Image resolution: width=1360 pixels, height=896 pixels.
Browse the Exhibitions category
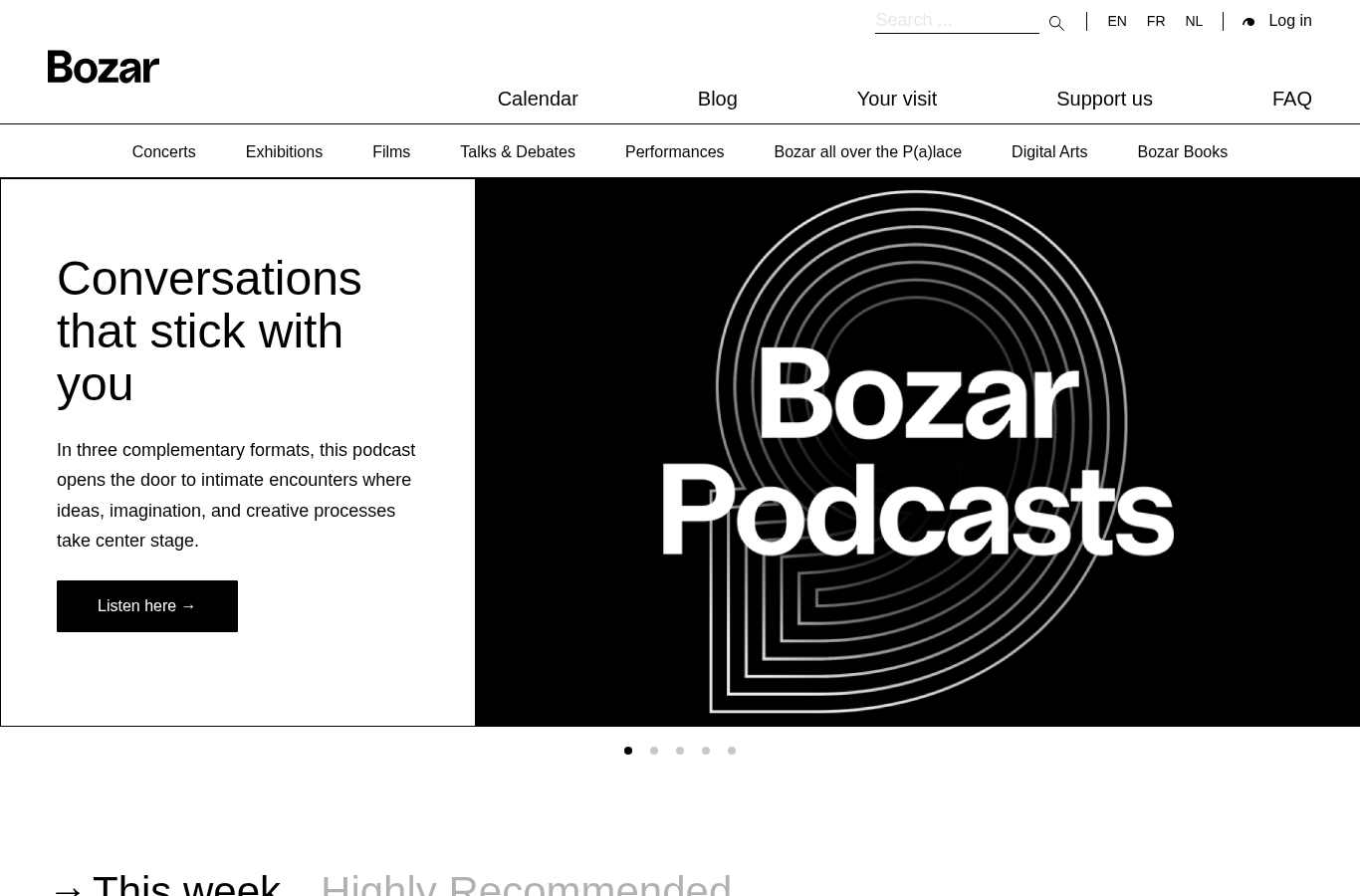coord(284,151)
